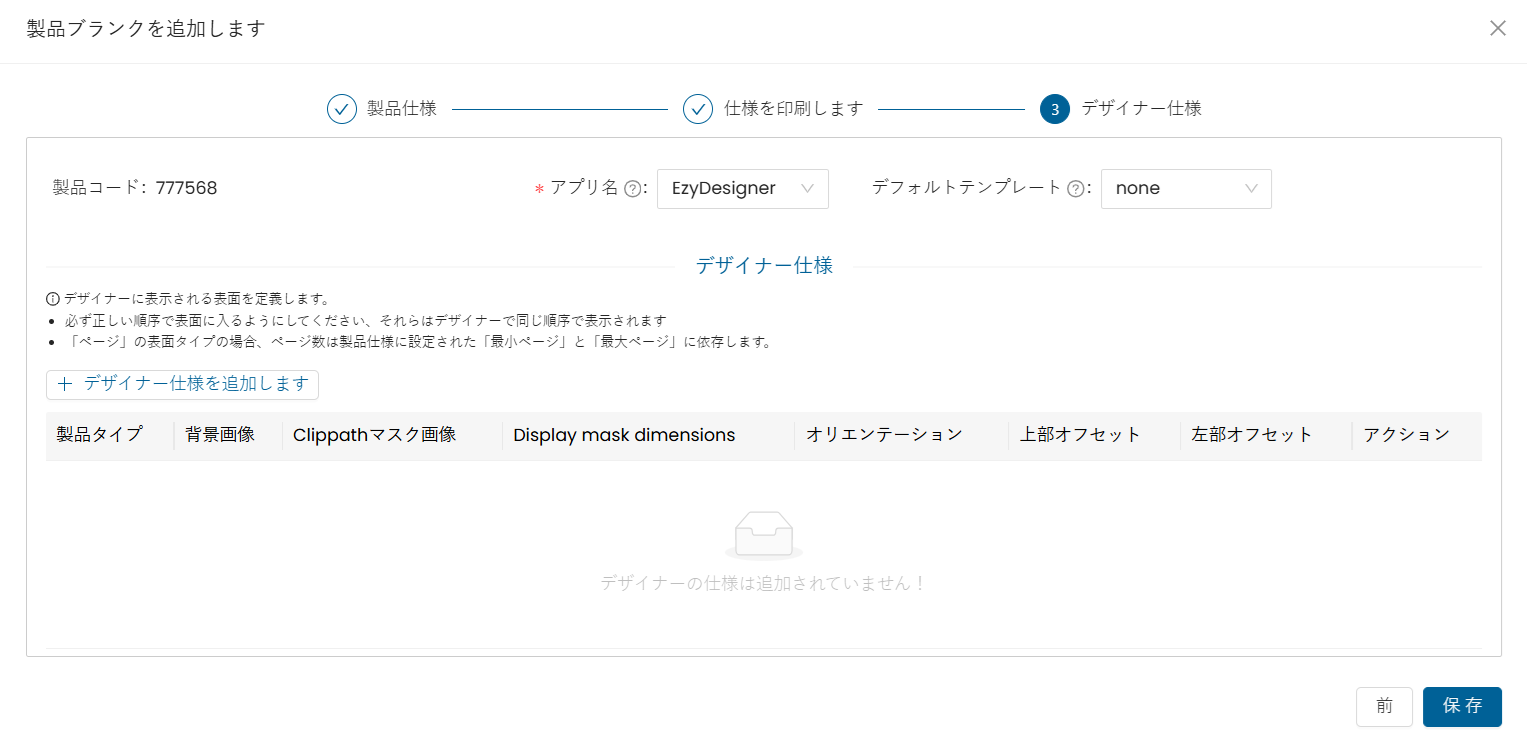1527x754 pixels.
Task: Click the 仕様を印刷します step checkmark icon
Action: tap(698, 109)
